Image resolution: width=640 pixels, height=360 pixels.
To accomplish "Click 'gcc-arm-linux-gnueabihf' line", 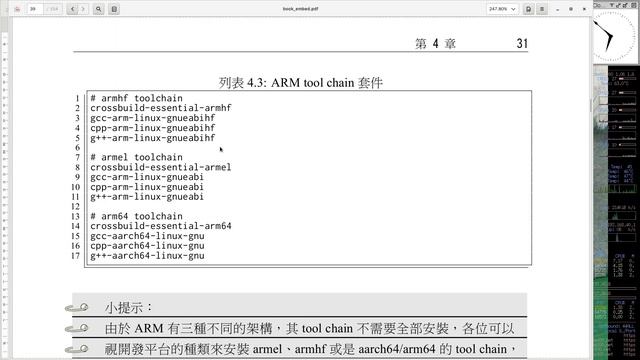I will (153, 118).
